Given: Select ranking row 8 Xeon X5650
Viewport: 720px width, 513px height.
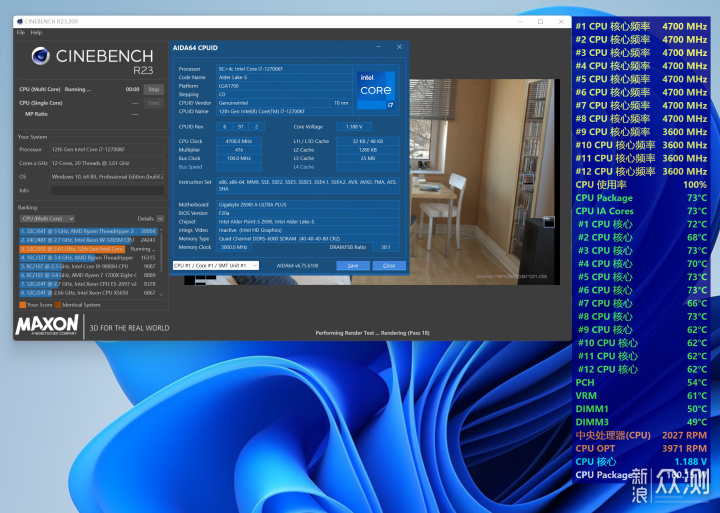Looking at the screenshot, I should (x=88, y=293).
